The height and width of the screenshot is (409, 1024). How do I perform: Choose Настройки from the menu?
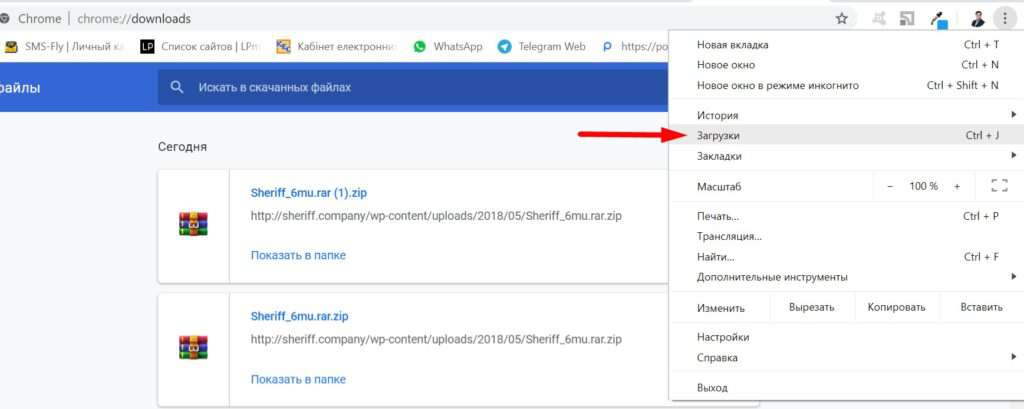coord(723,337)
